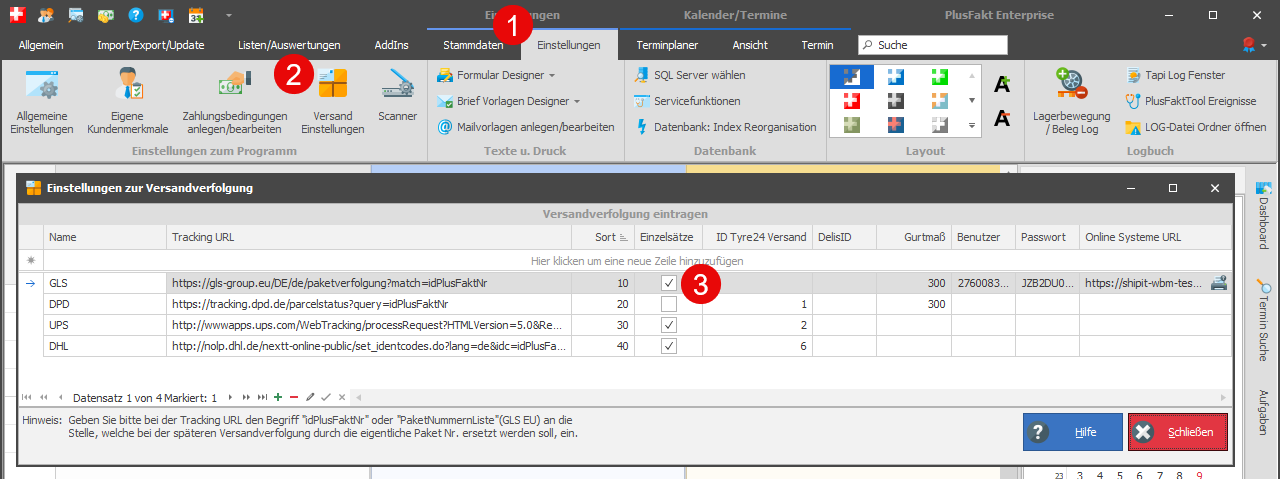The height and width of the screenshot is (479, 1280).
Task: Decrease font size with A minus icon
Action: click(x=1002, y=119)
